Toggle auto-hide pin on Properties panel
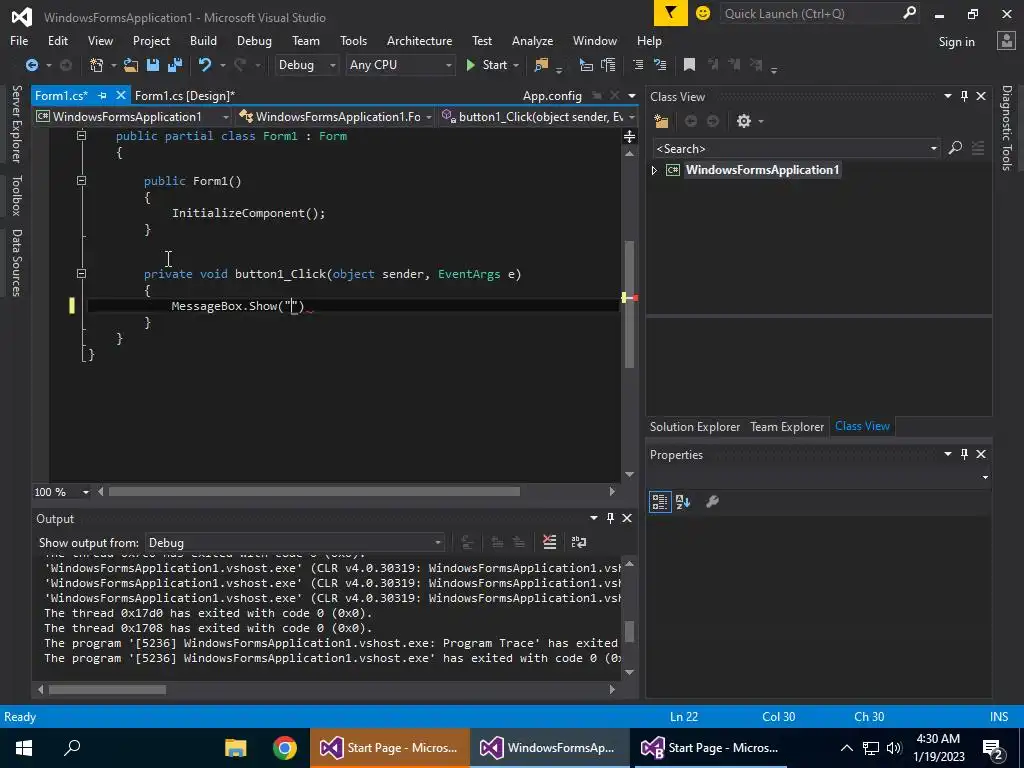1024x768 pixels. 965,454
